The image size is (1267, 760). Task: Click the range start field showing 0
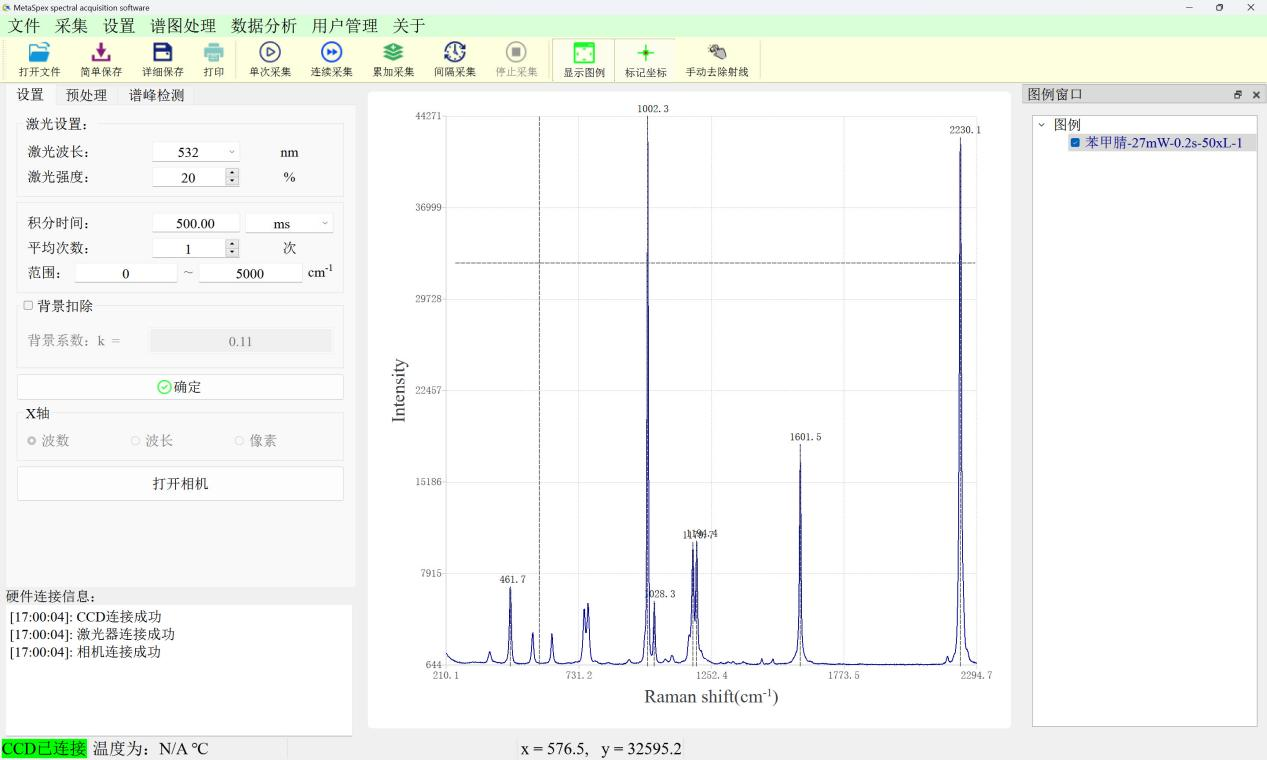126,273
